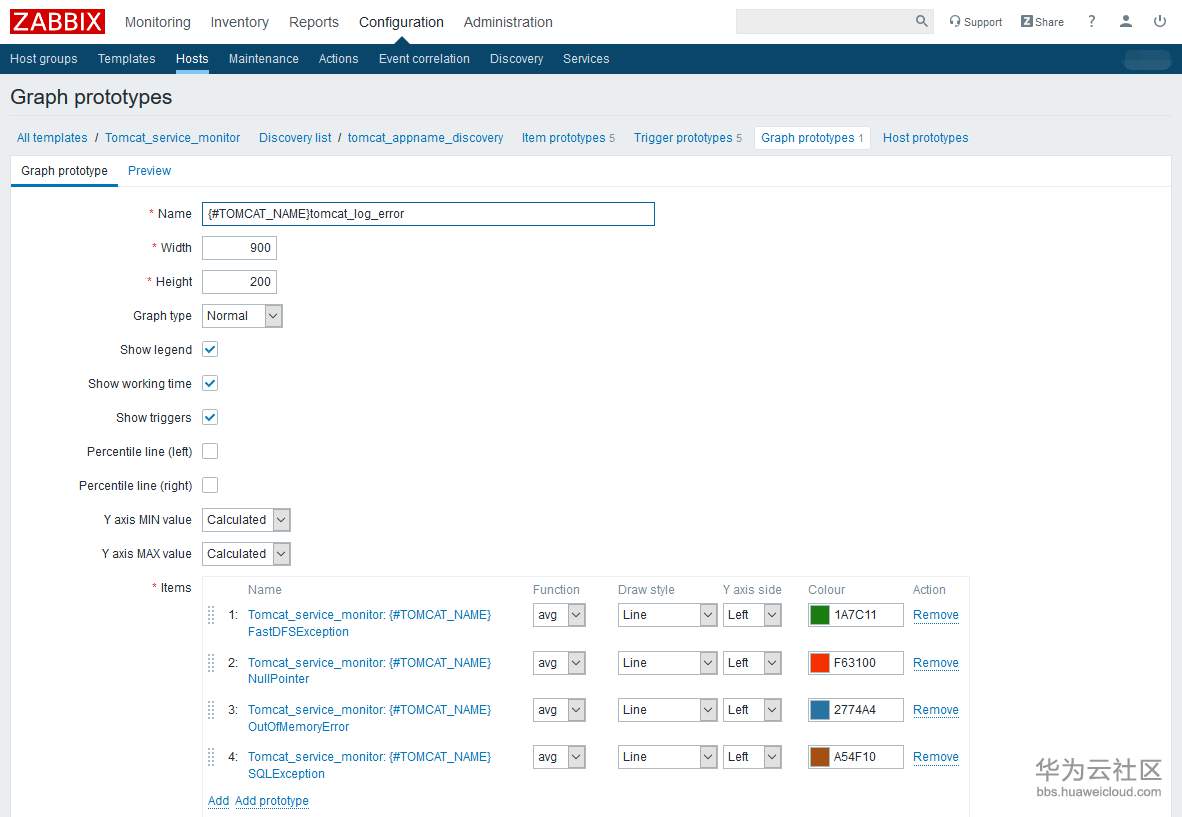Go to Templates submenu
The width and height of the screenshot is (1182, 817).
126,59
